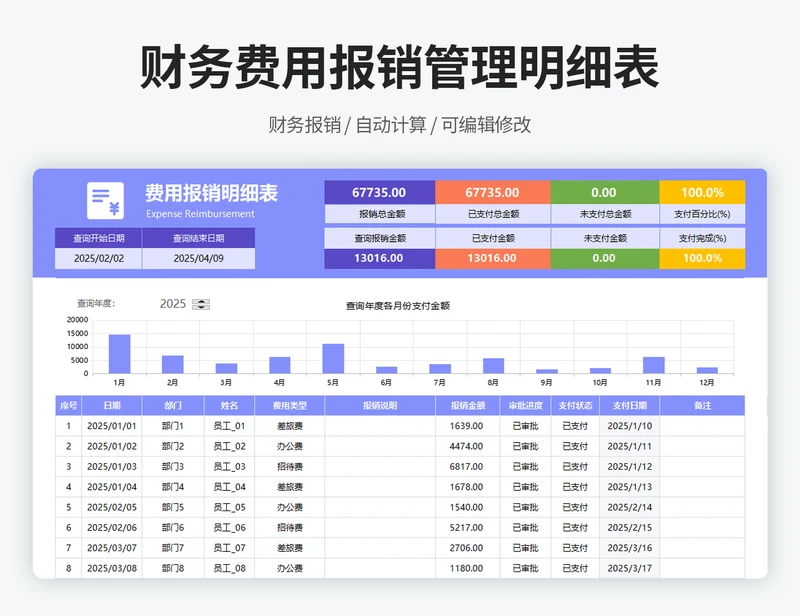800x616 pixels.
Task: Select the 日期 column header
Action: 112,406
